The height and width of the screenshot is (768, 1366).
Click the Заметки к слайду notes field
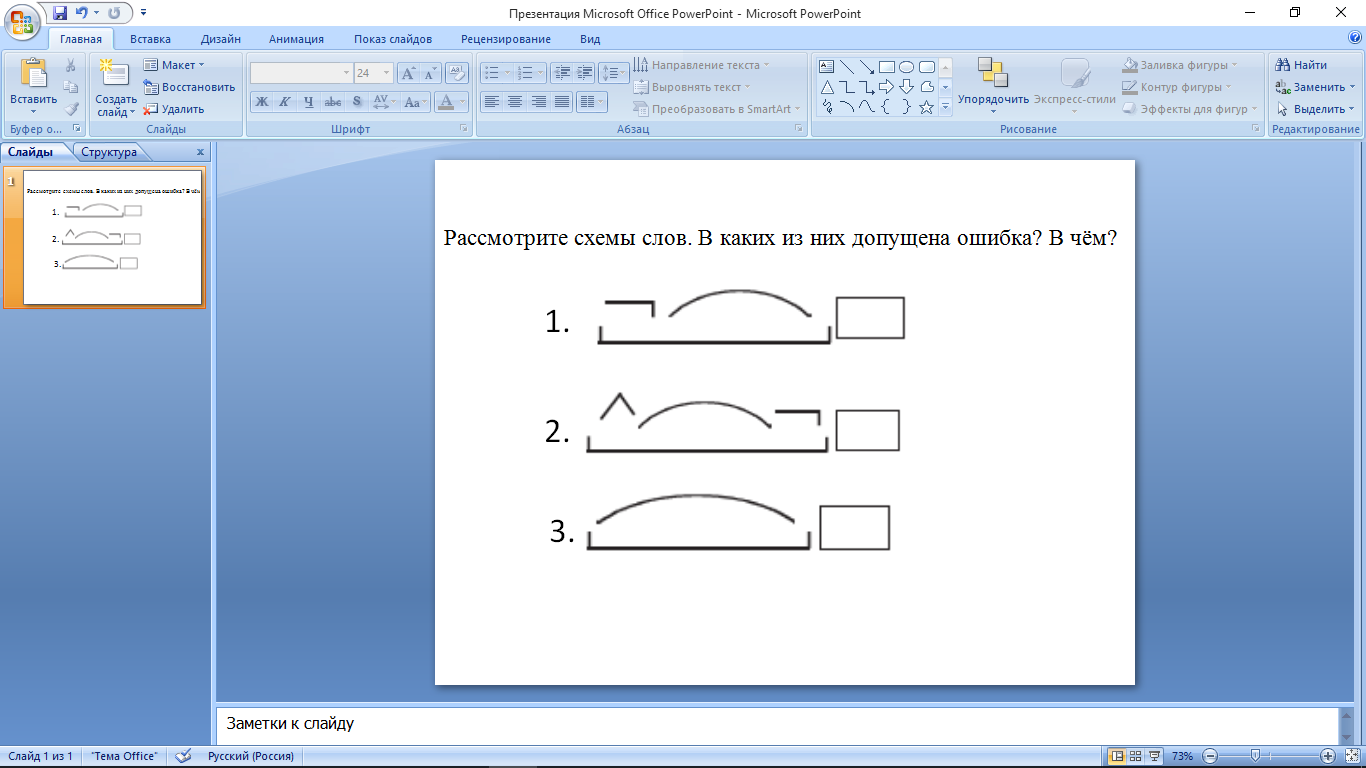pos(776,724)
